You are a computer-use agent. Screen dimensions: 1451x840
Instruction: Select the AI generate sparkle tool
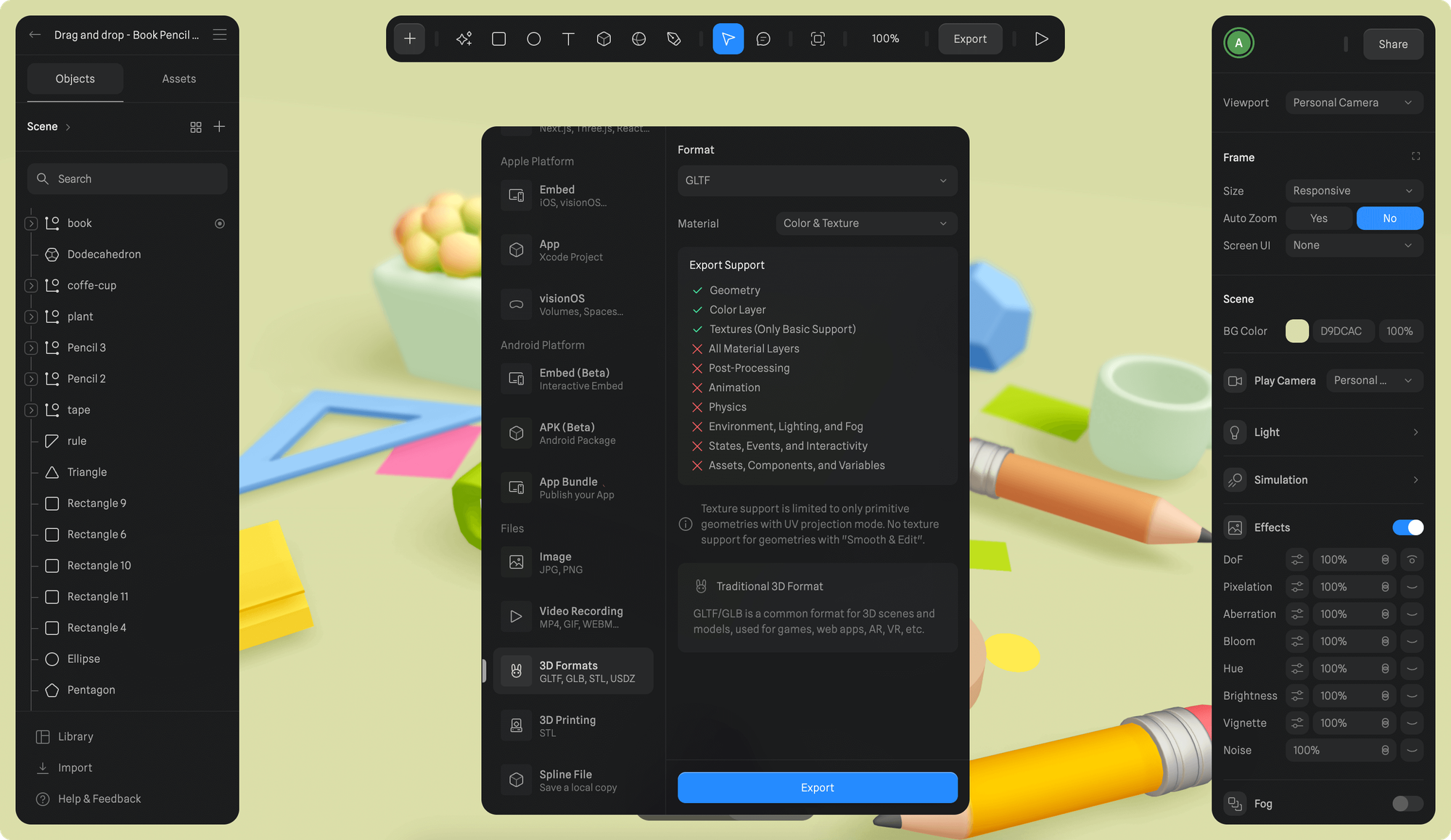(464, 38)
